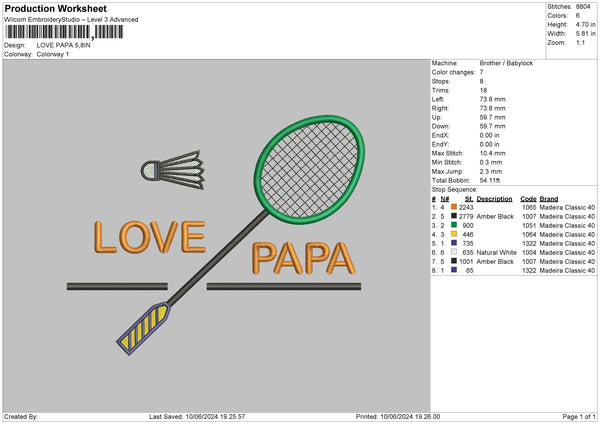Screen dimensions: 600x424
Task: Click the dark line under the PAPA text
Action: coord(284,286)
